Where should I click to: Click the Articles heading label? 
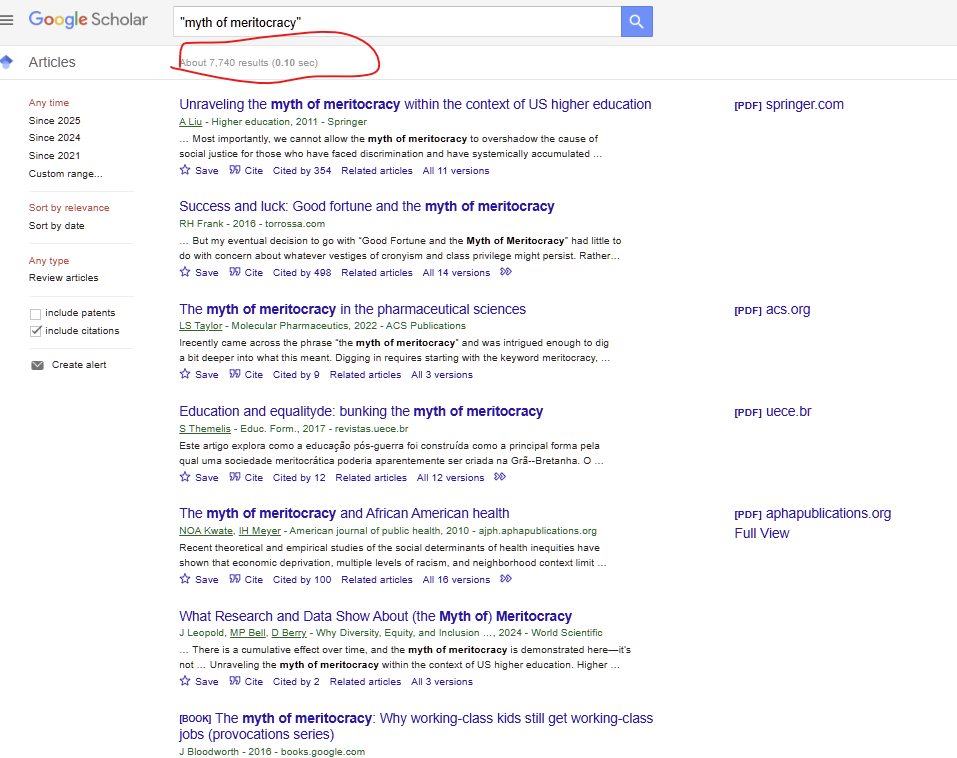tap(52, 62)
